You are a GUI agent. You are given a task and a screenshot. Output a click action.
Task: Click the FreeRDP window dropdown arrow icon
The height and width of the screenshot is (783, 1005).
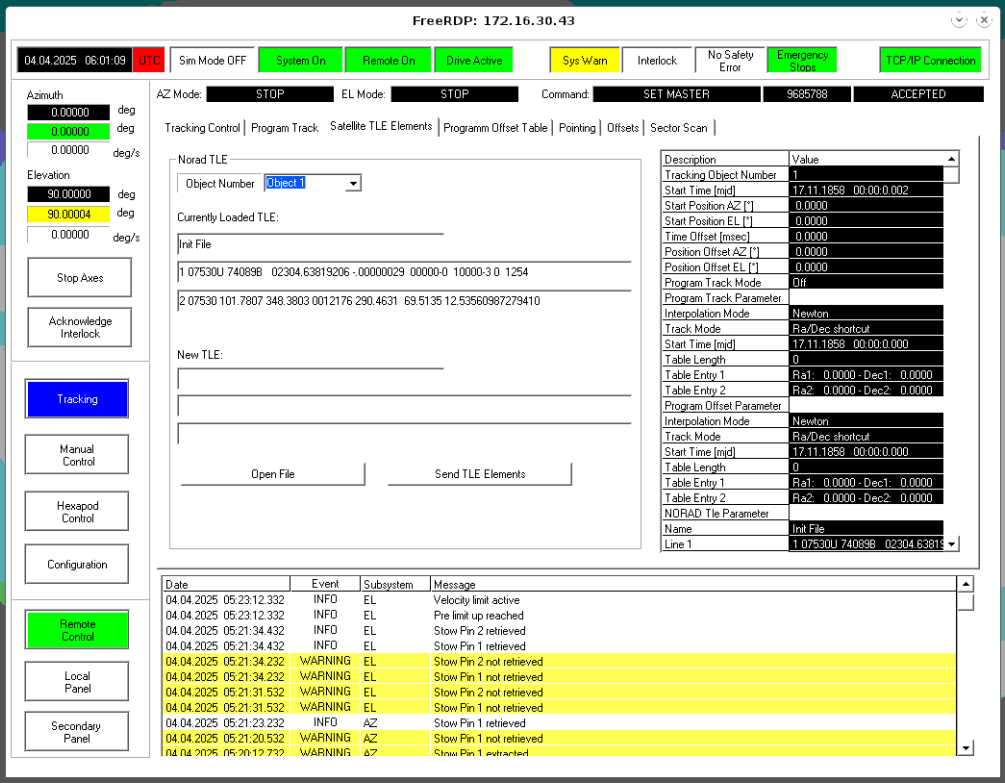[x=958, y=21]
